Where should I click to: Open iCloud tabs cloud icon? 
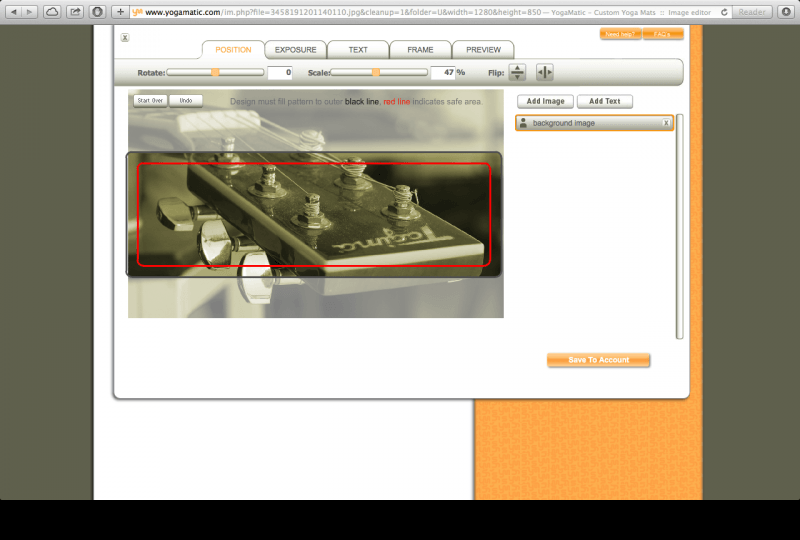(52, 11)
